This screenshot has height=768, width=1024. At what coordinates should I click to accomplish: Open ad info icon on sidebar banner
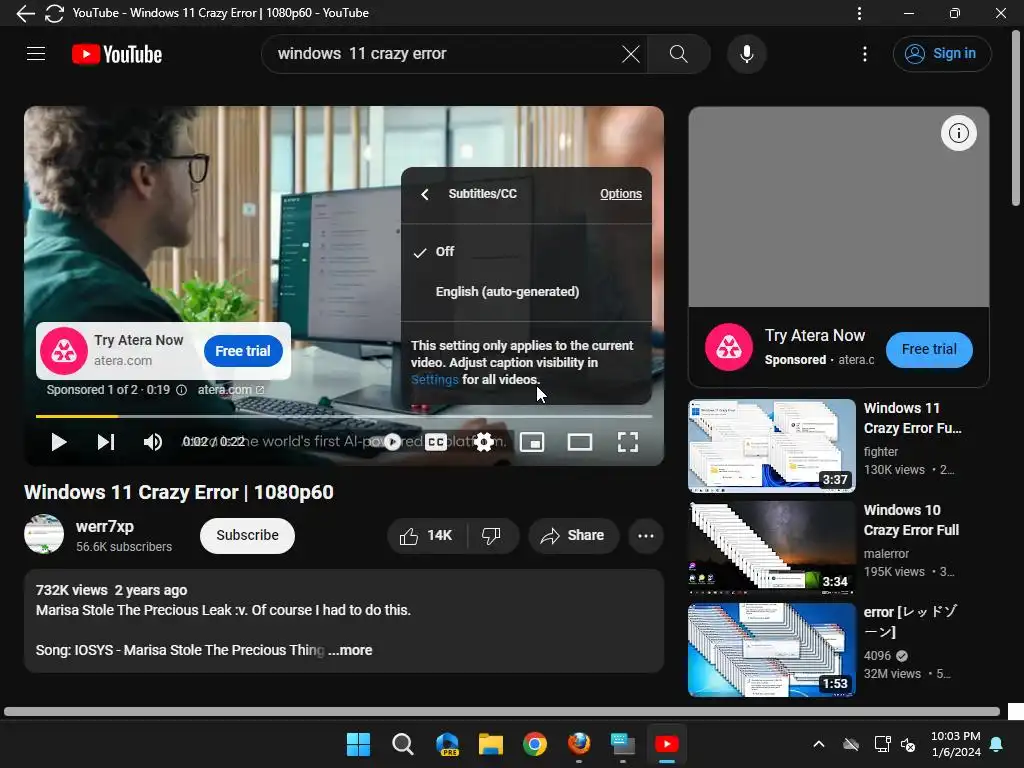(958, 133)
